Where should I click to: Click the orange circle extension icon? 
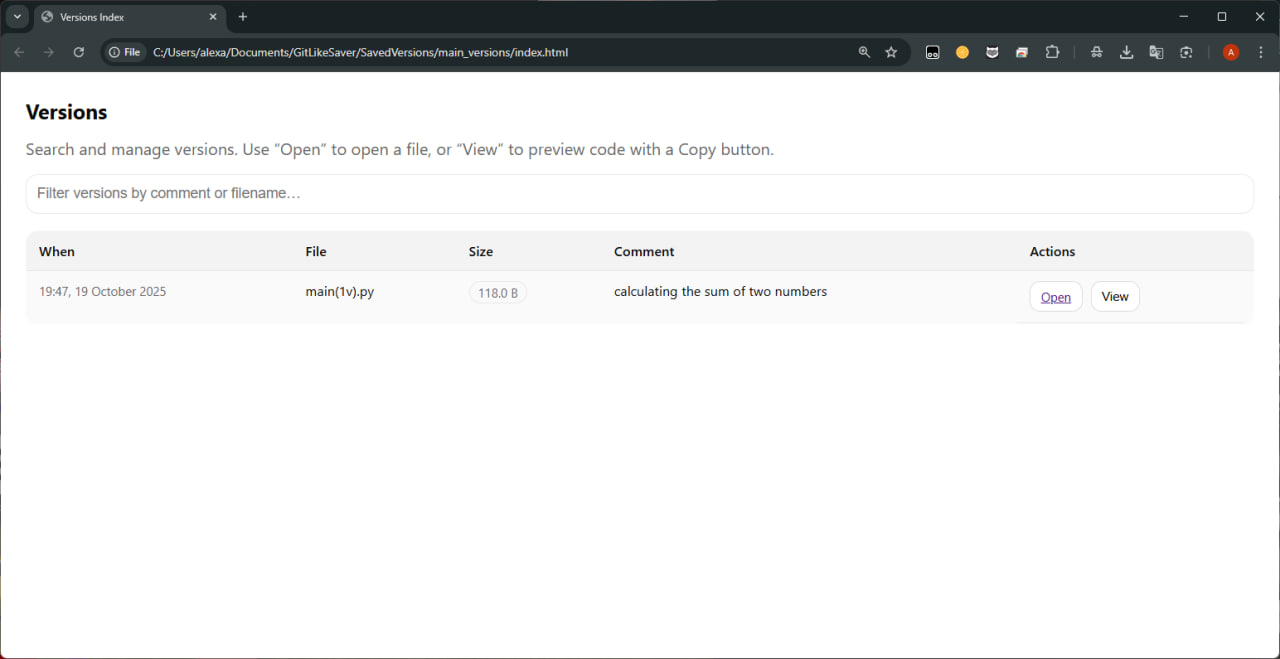click(962, 52)
